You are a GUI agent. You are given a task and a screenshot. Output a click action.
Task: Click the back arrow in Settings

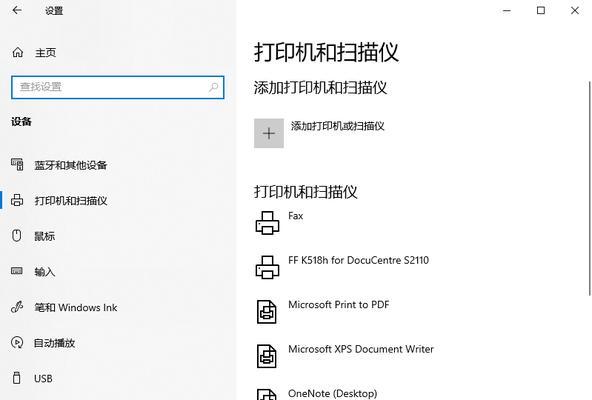pos(17,10)
